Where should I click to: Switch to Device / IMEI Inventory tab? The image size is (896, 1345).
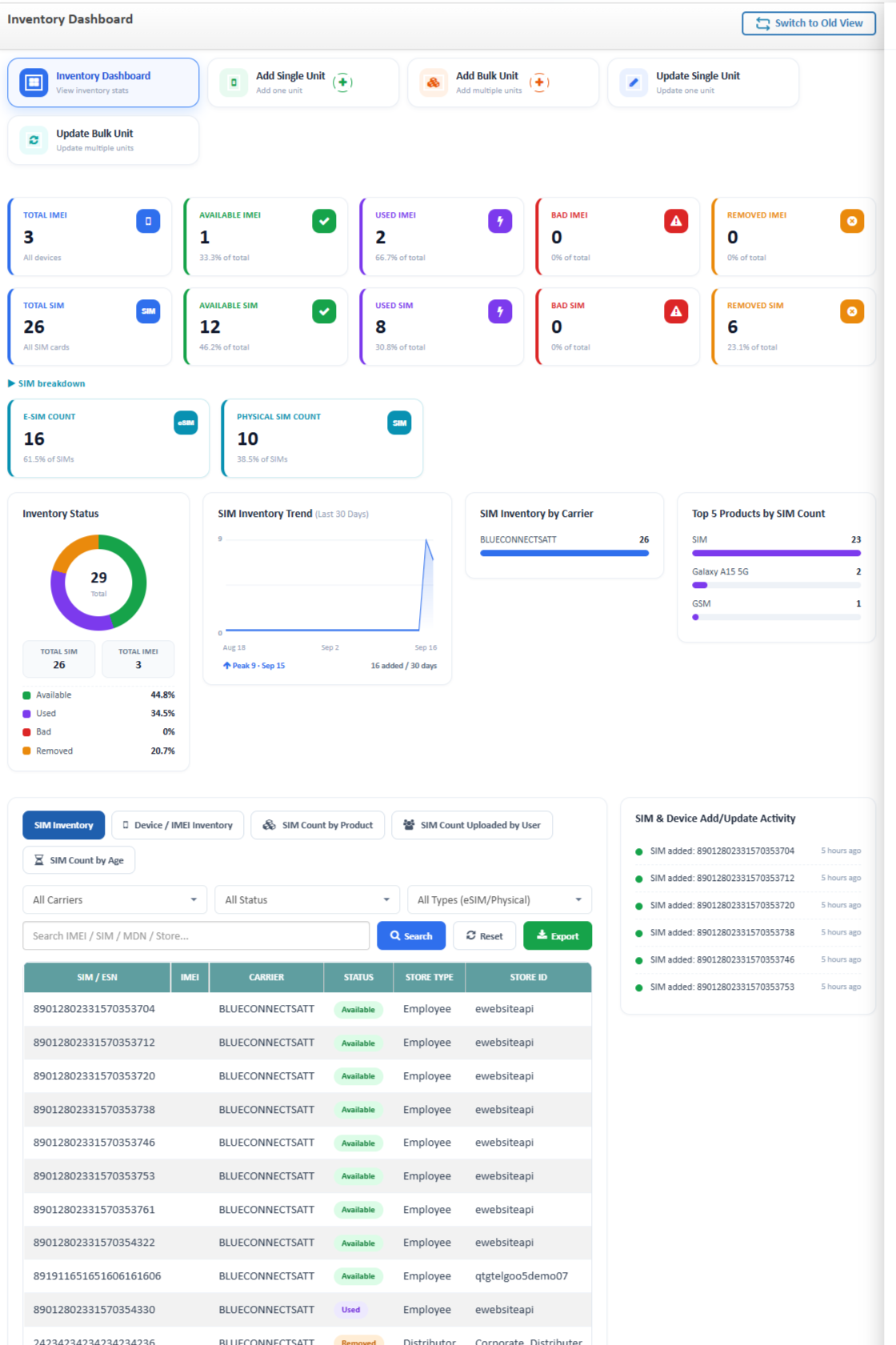[178, 825]
